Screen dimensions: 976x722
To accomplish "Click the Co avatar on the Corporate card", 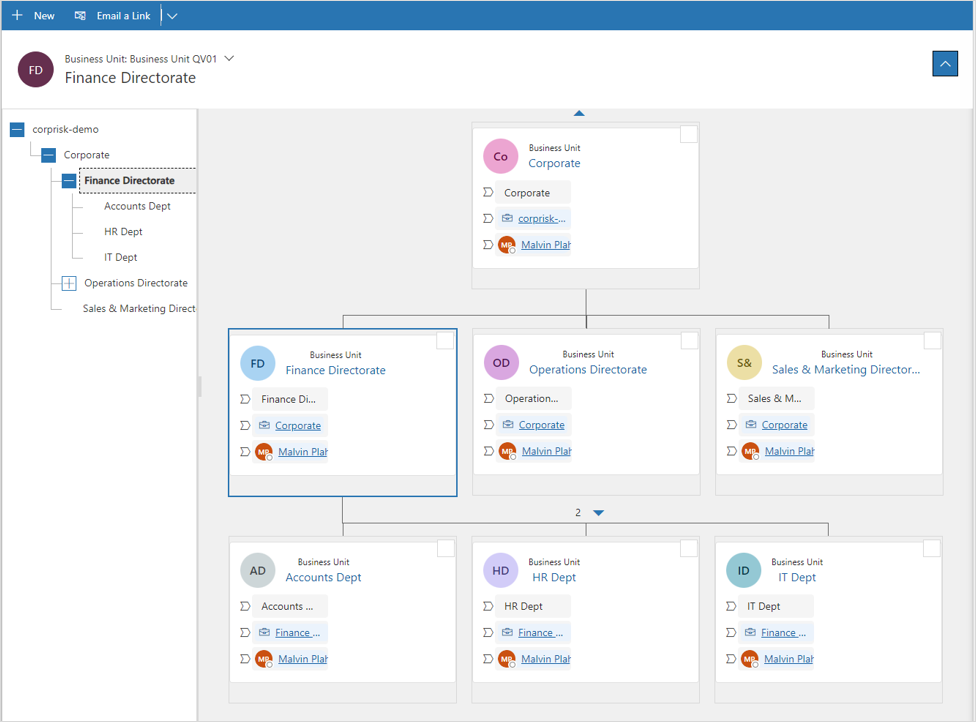I will click(x=500, y=156).
